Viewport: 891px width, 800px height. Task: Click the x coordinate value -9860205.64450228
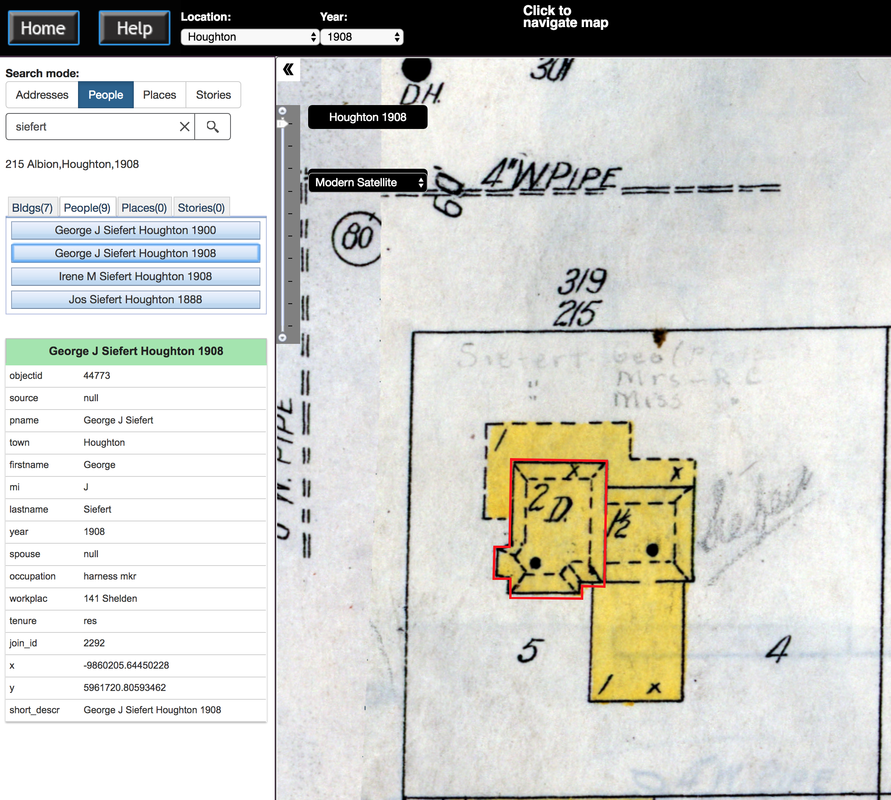126,665
